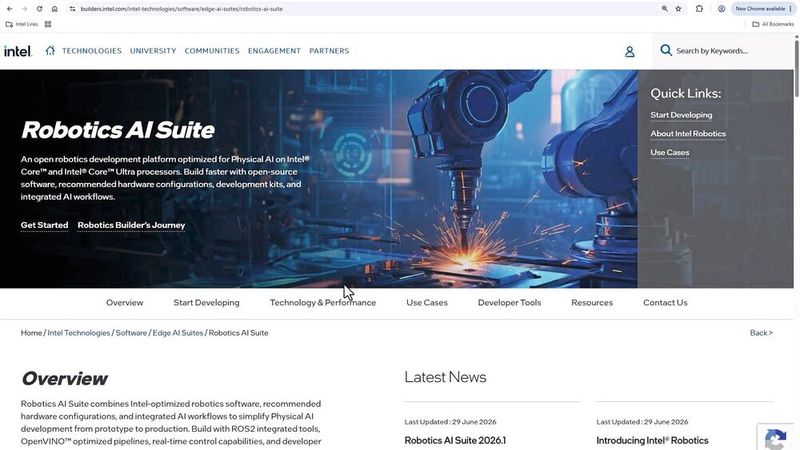Select the Technology & Performance tab
The width and height of the screenshot is (800, 450).
[323, 303]
